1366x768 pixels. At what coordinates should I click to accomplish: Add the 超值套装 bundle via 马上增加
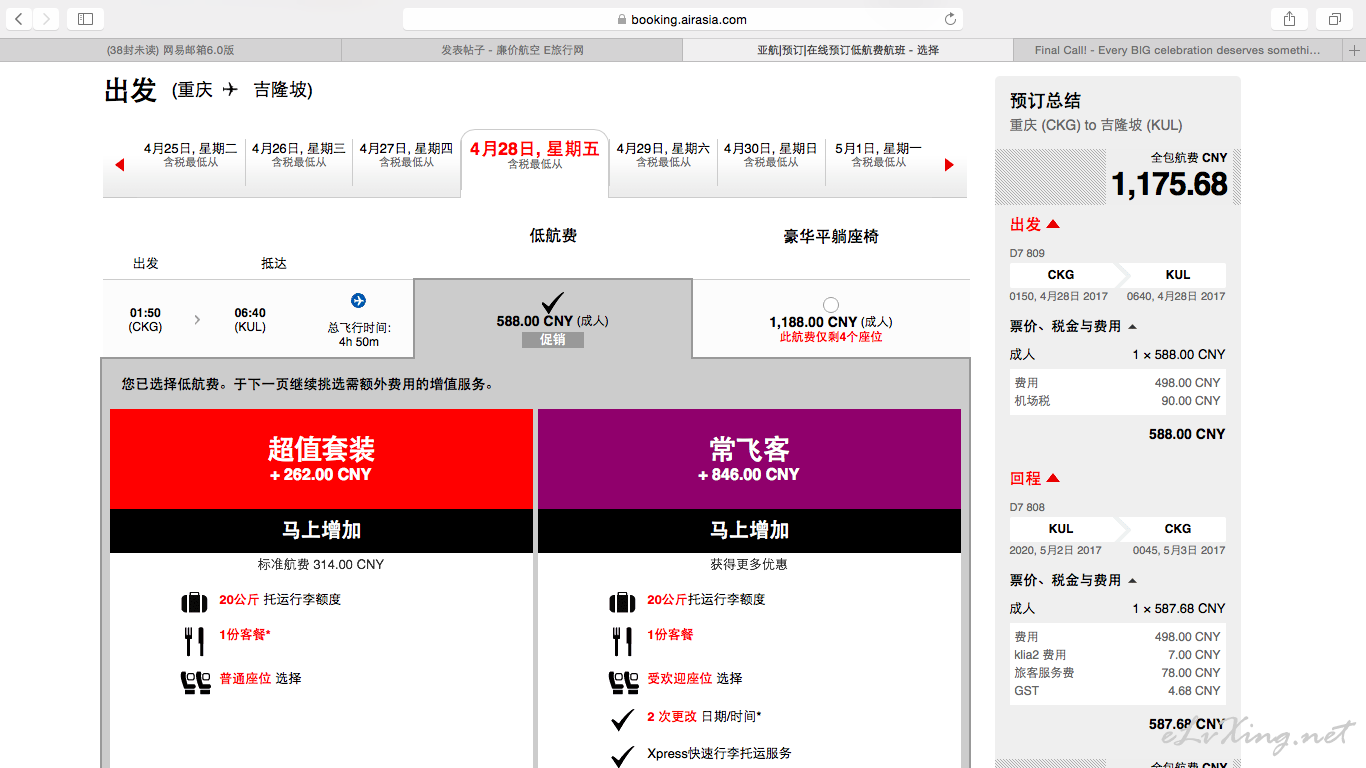(321, 531)
